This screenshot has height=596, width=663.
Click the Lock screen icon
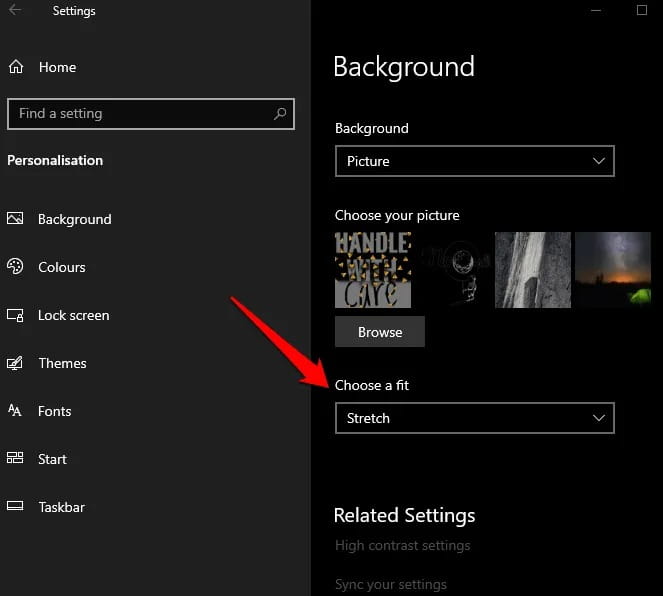[15, 315]
